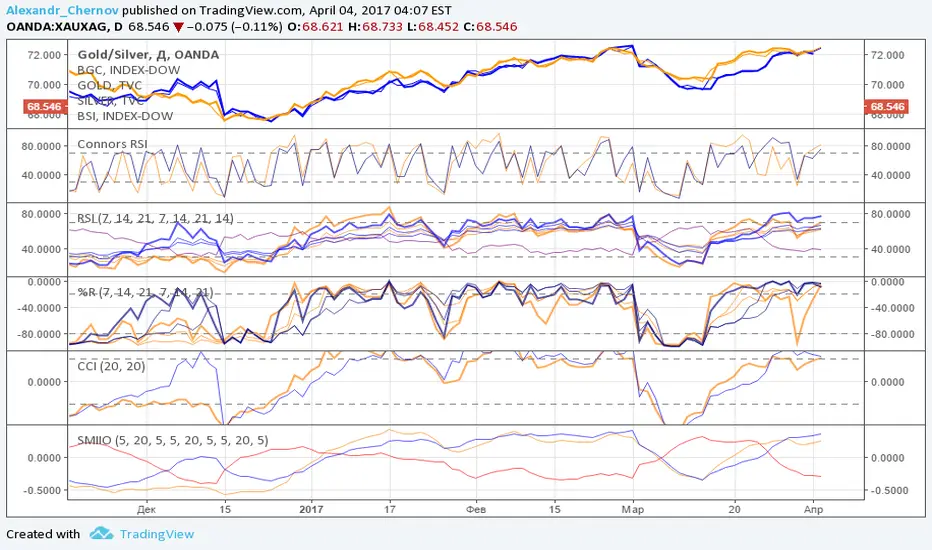Click the Фев date label on time axis

[476, 510]
